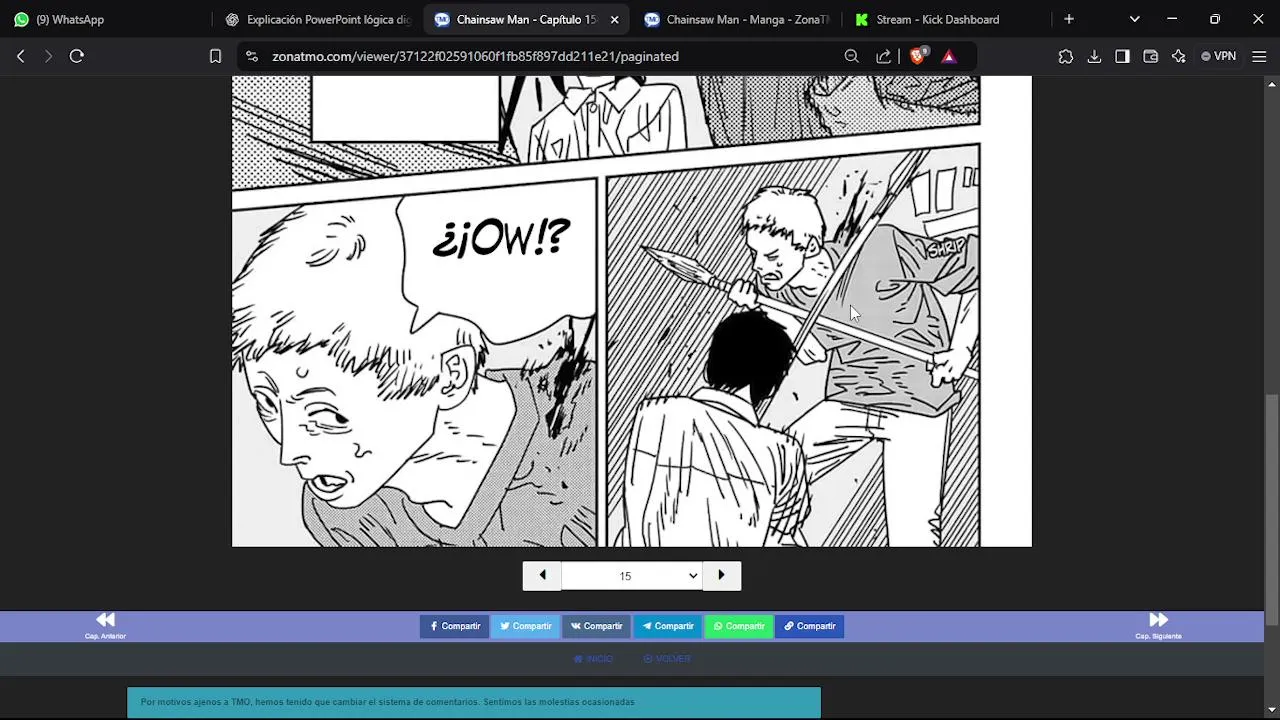This screenshot has width=1280, height=720.
Task: Open Brave Rewards triangle icon
Action: click(949, 57)
